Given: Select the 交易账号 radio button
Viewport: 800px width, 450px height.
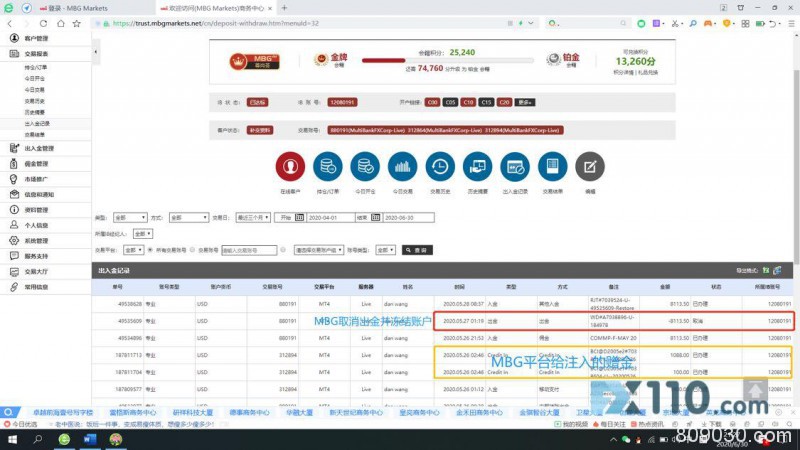Looking at the screenshot, I should 192,250.
